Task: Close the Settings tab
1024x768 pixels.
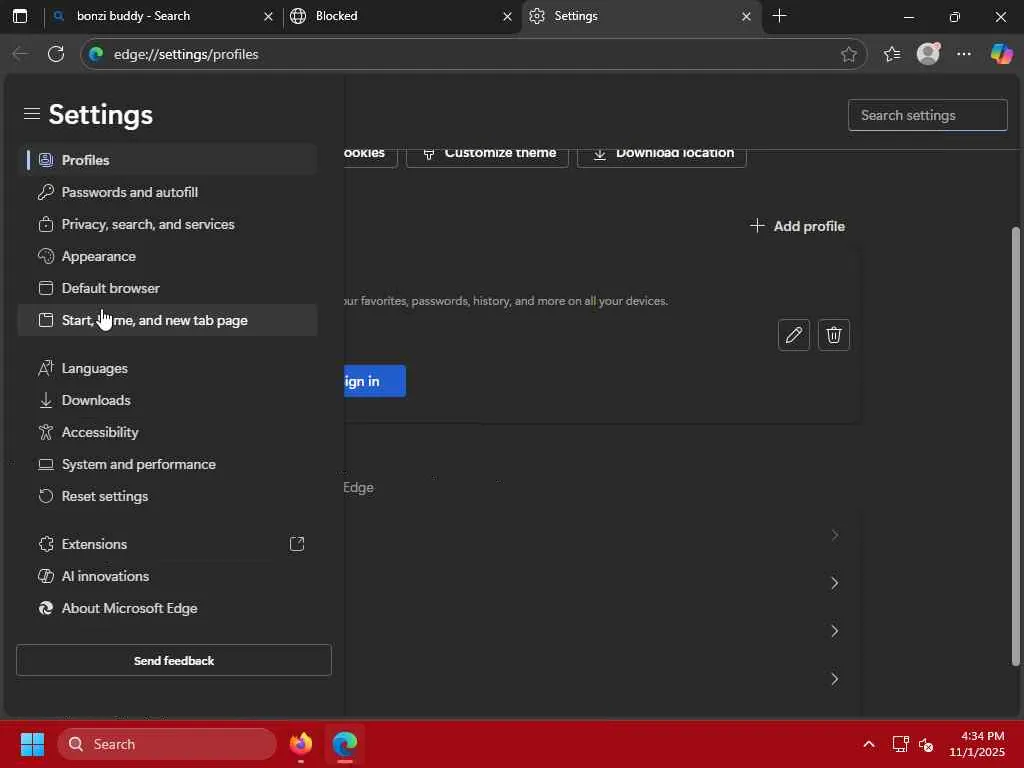Action: click(x=746, y=16)
